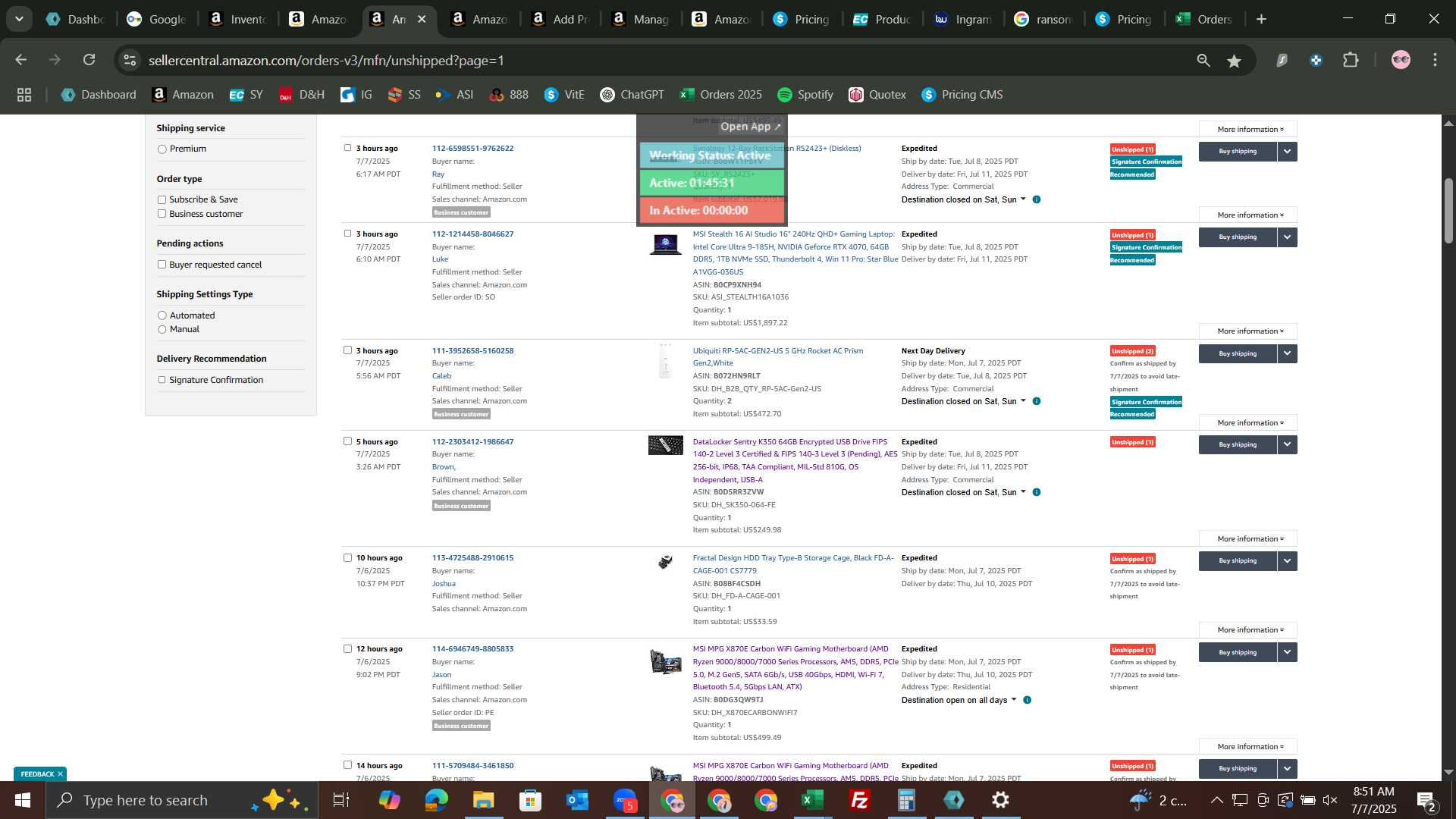Open the Microsoft Store taskbar icon

(530, 800)
